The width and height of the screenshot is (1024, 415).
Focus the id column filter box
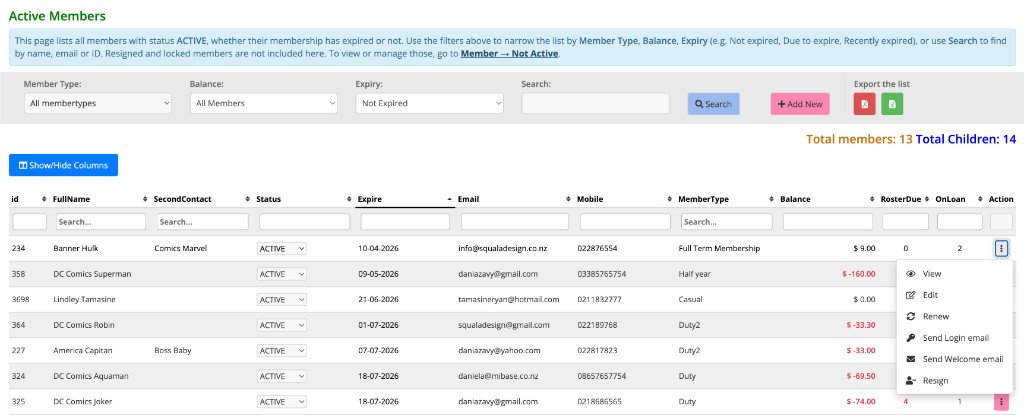point(30,222)
